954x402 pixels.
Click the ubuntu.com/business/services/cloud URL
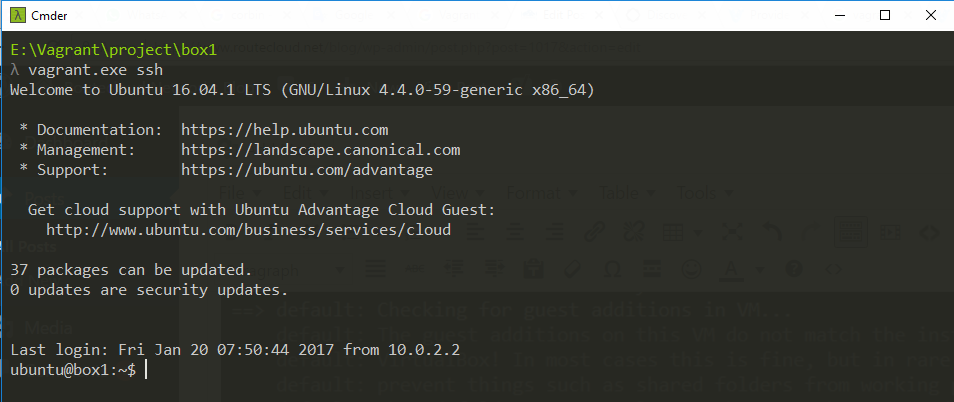tap(249, 230)
